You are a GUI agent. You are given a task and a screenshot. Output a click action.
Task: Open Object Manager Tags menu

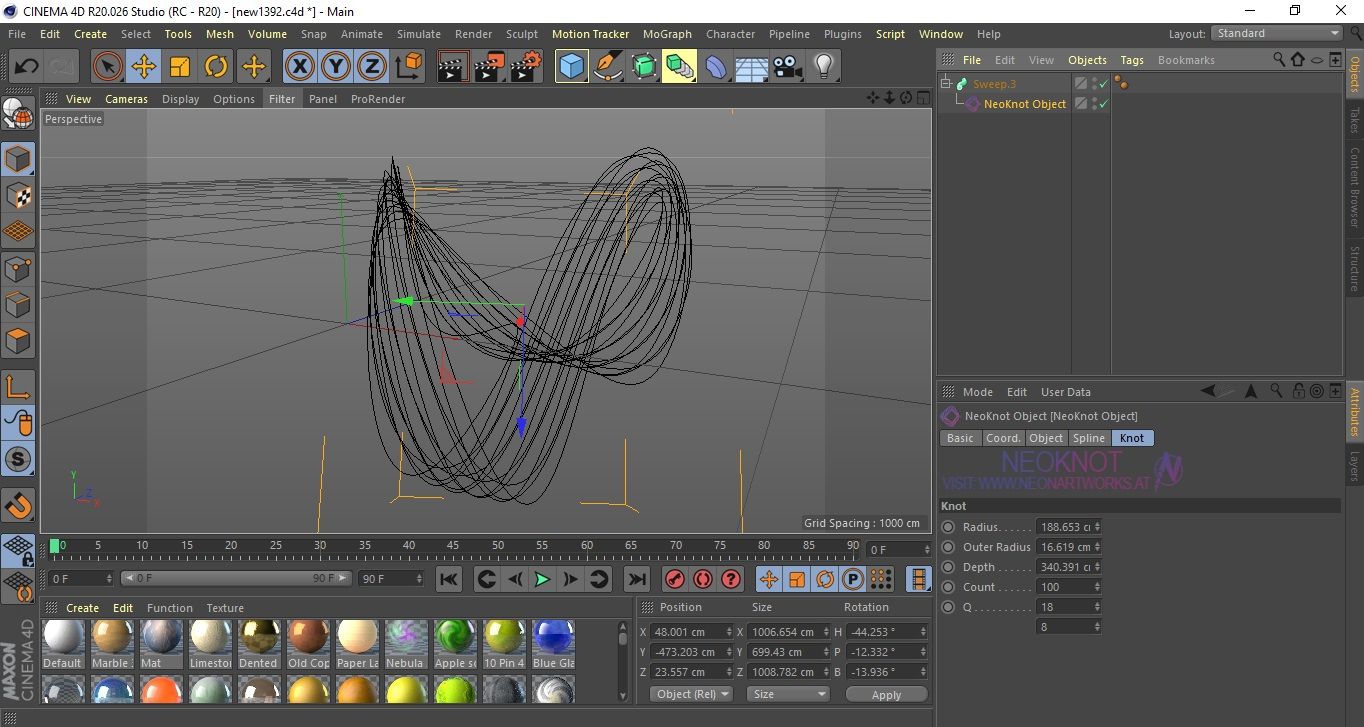point(1132,60)
